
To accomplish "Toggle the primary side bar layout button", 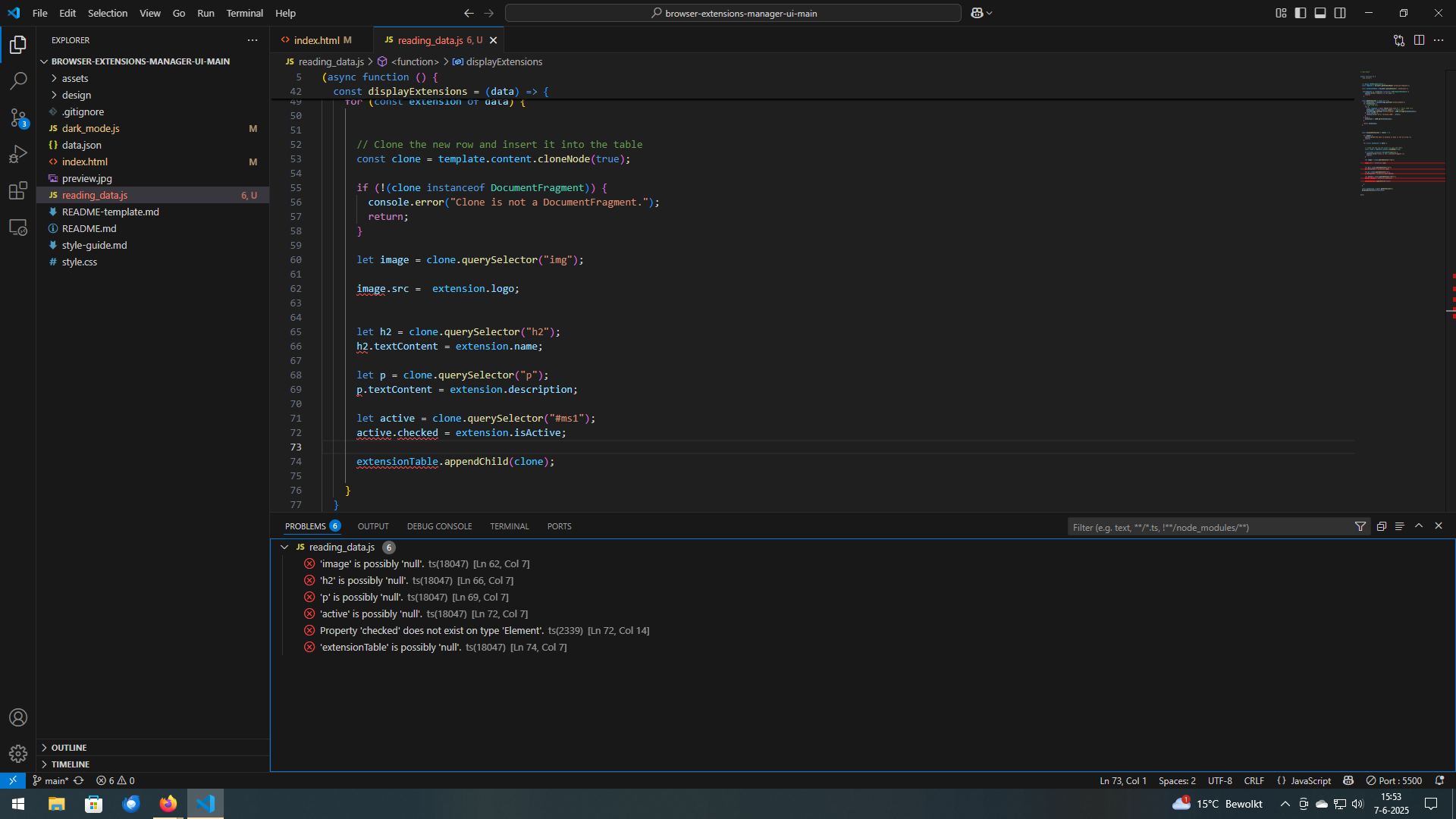I will pos(1301,13).
